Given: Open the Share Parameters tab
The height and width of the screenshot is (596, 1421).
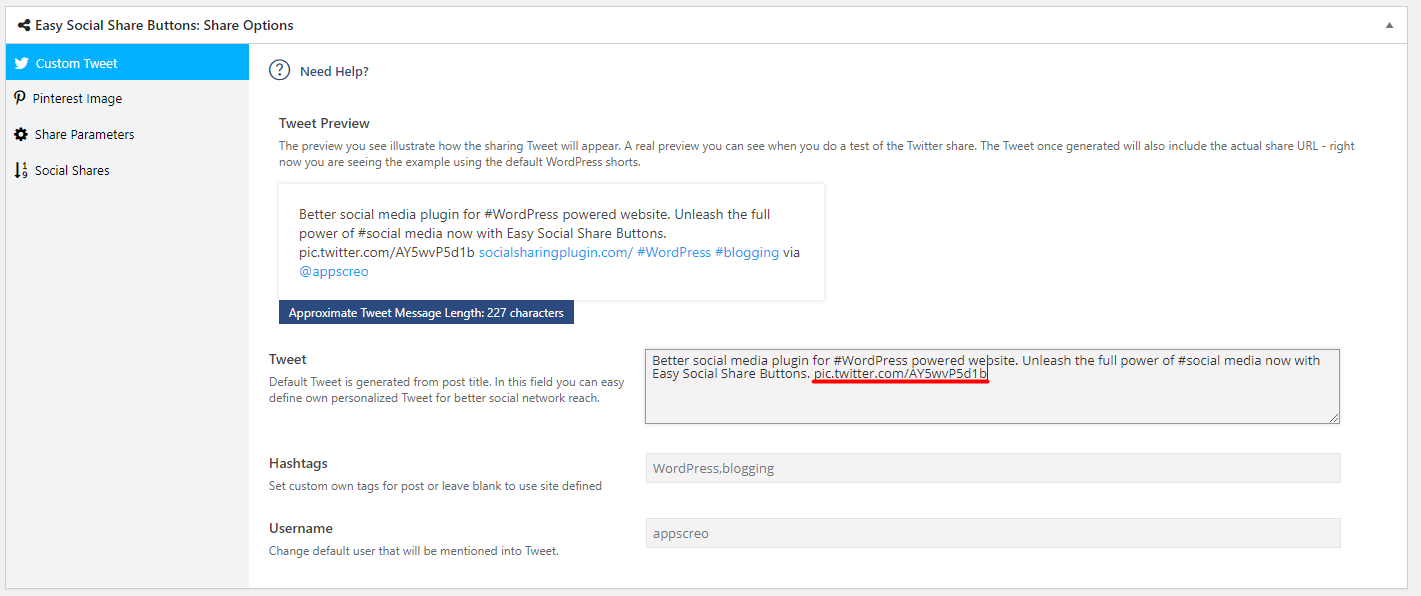Looking at the screenshot, I should [84, 134].
